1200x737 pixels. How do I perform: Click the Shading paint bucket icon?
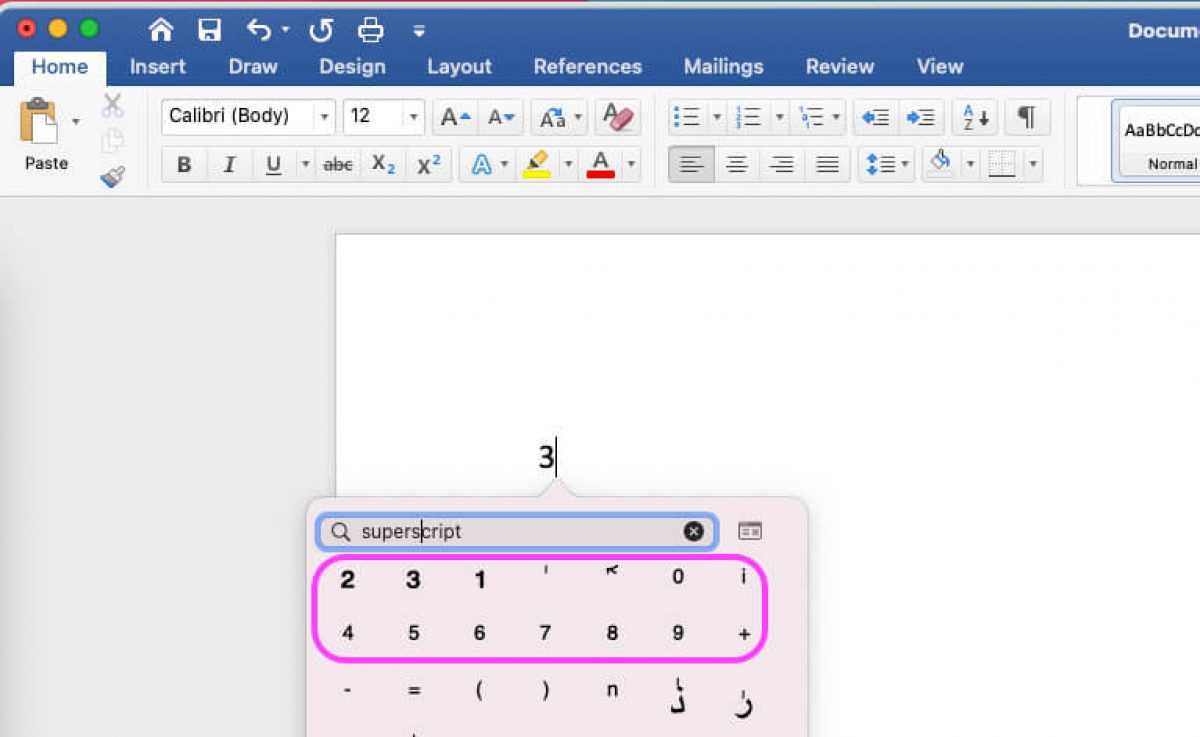click(x=940, y=164)
